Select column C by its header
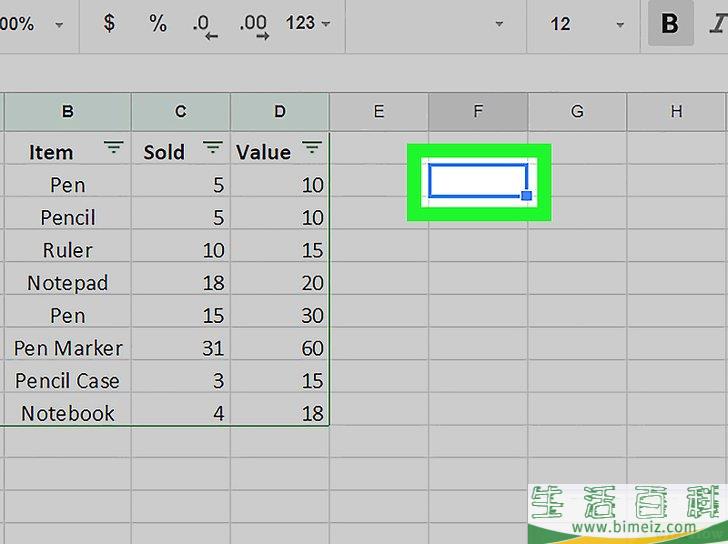The height and width of the screenshot is (544, 728). (180, 112)
